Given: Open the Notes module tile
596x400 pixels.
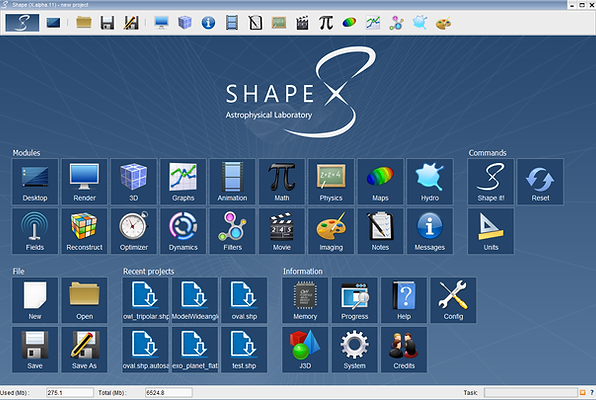Looking at the screenshot, I should [380, 231].
